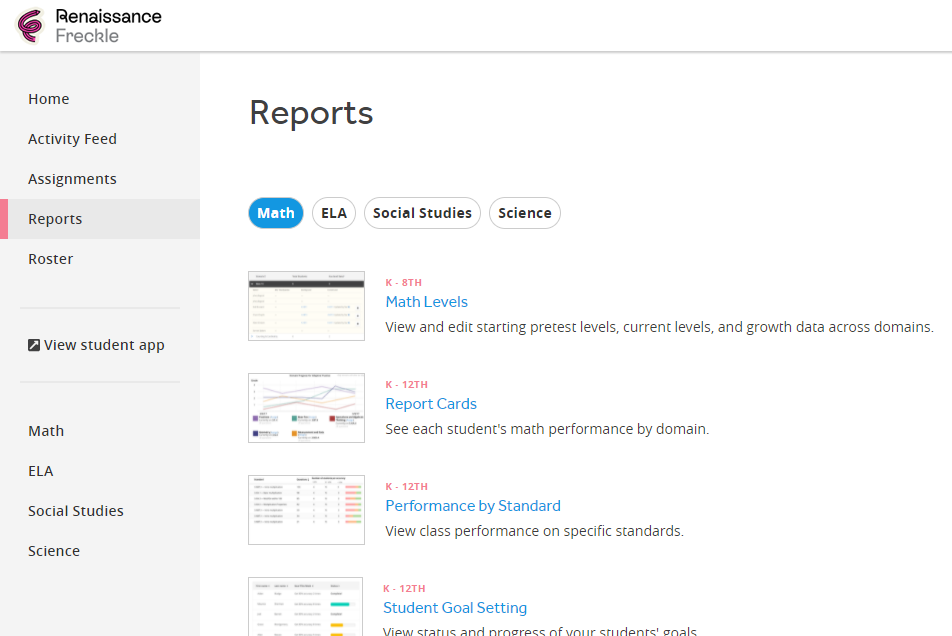This screenshot has height=636, width=952.
Task: Open ELA in the sidebar subject list
Action: pos(41,471)
